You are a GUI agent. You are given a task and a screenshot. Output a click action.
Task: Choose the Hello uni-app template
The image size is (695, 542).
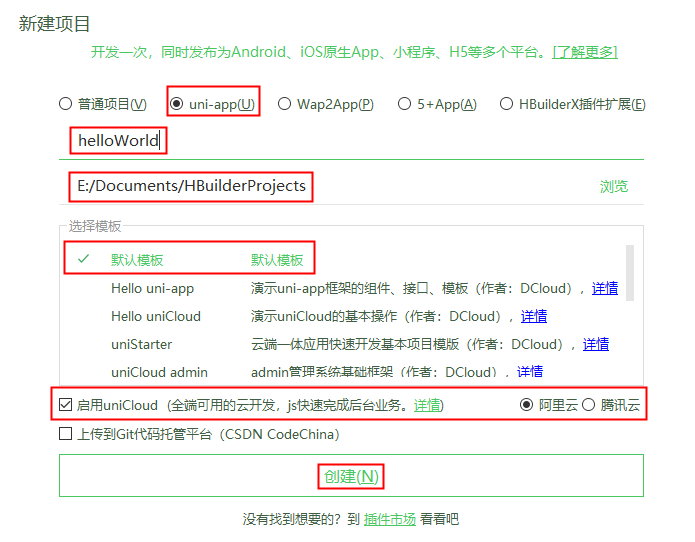[152, 288]
